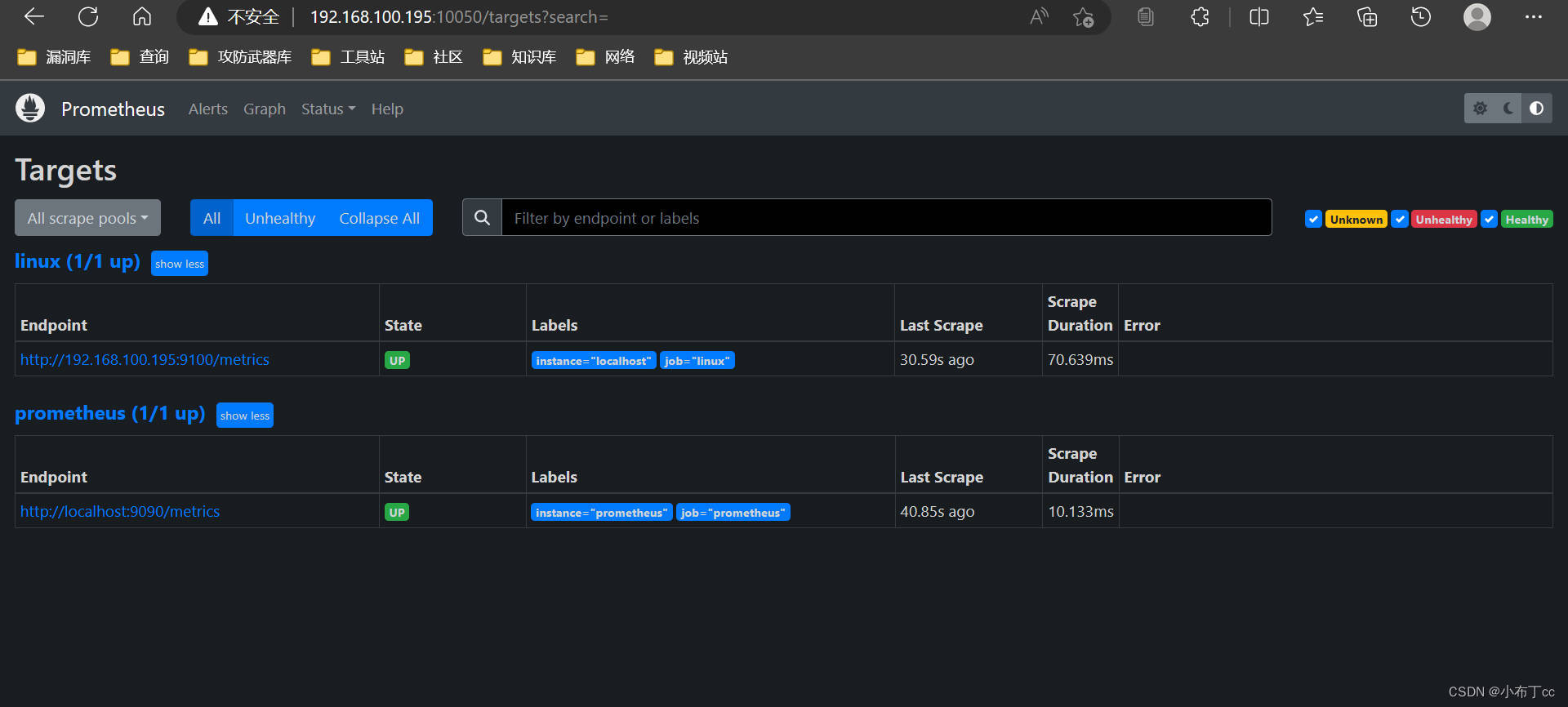Image resolution: width=1568 pixels, height=707 pixels.
Task: Open the 网络 bookmark folder
Action: point(606,56)
